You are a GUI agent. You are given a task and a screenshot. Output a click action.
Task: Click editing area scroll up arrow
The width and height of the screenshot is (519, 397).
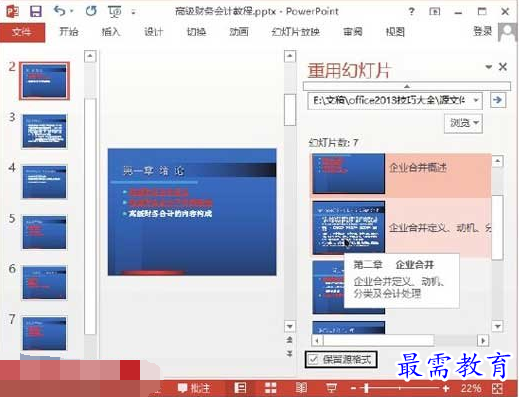click(290, 56)
